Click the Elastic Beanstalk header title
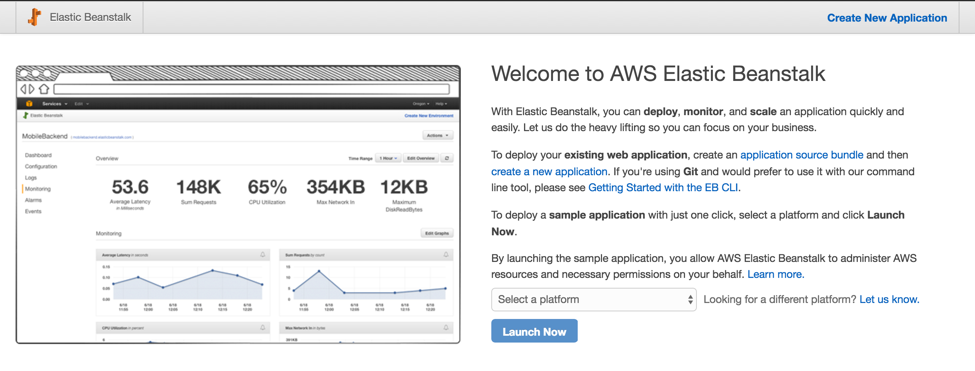Screen dimensions: 975x371 [x=90, y=17]
